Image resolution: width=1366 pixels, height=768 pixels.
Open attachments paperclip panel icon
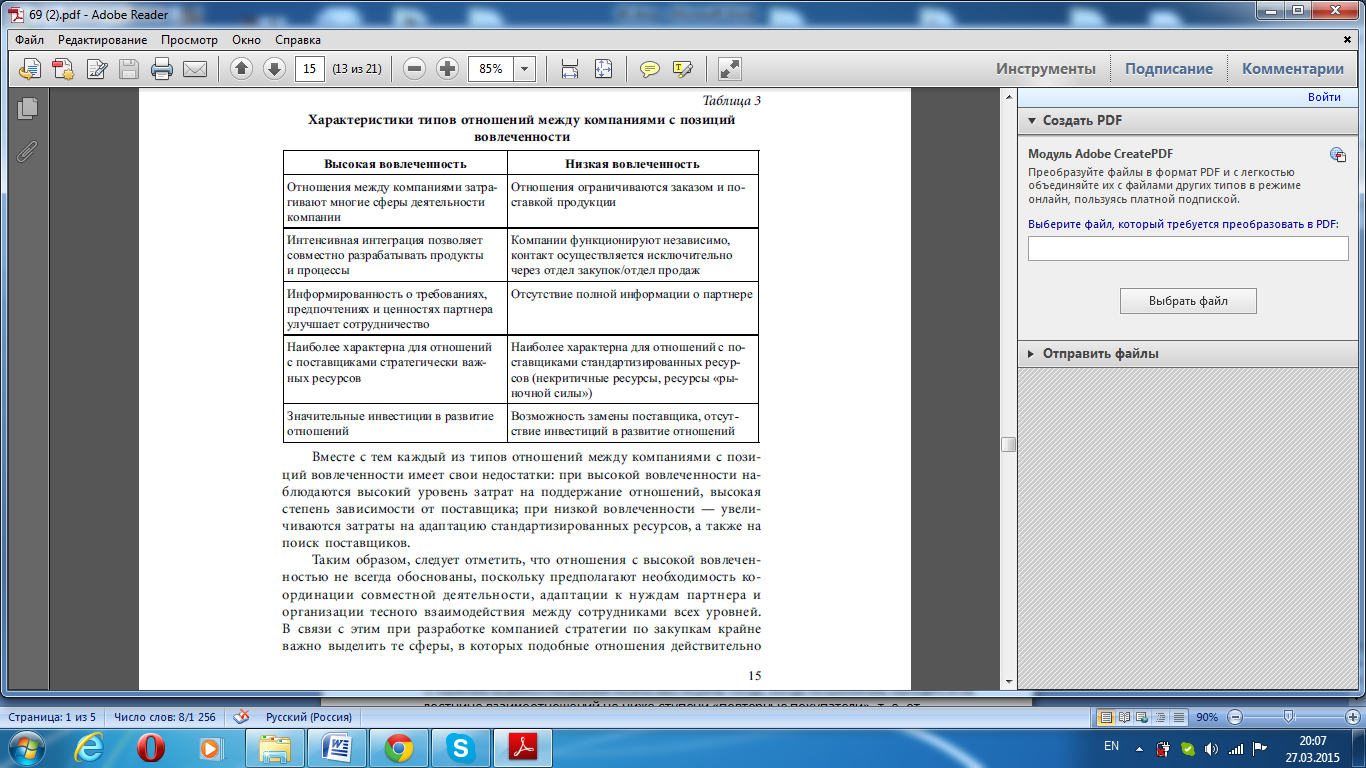pos(27,152)
